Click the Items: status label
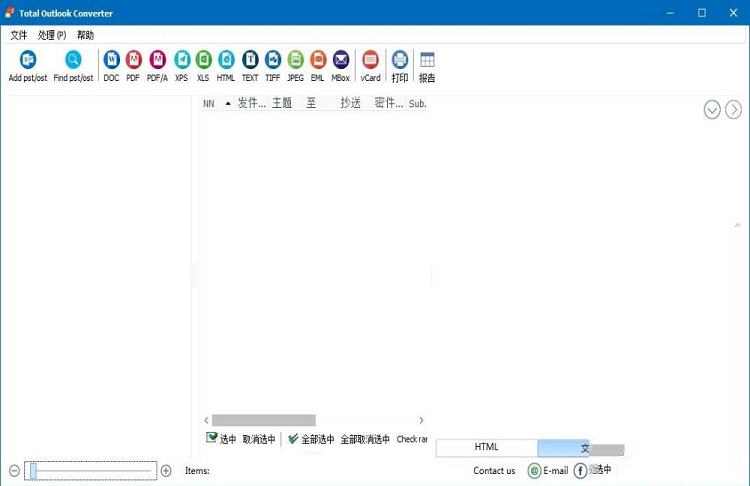Screen dimensions: 750x486 (197, 471)
